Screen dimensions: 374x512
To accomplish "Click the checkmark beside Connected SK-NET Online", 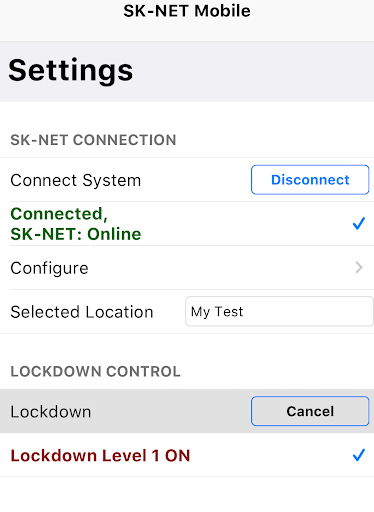I will tap(359, 223).
